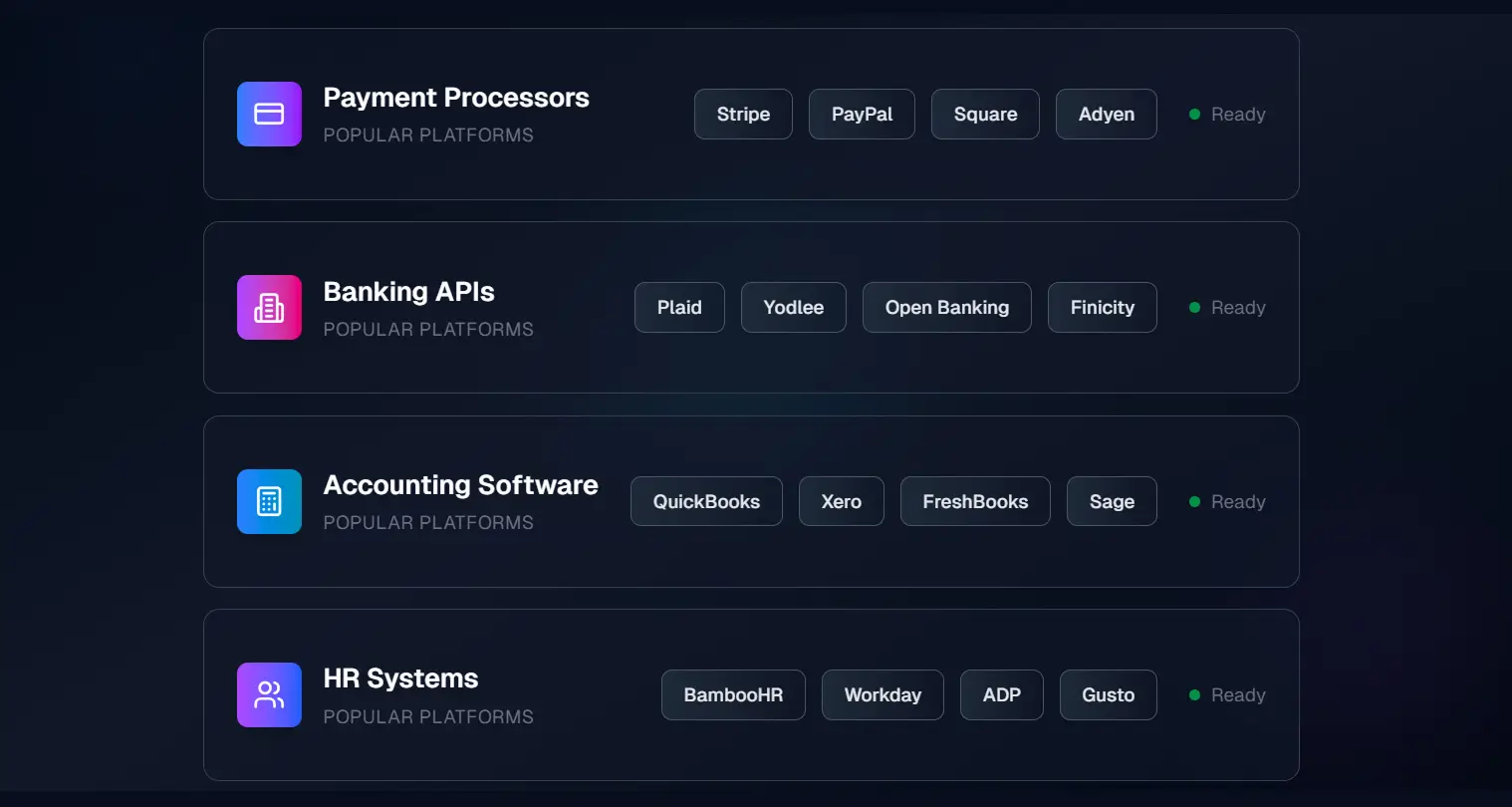Click the Banking APIs building icon
The width and height of the screenshot is (1512, 807).
point(269,307)
